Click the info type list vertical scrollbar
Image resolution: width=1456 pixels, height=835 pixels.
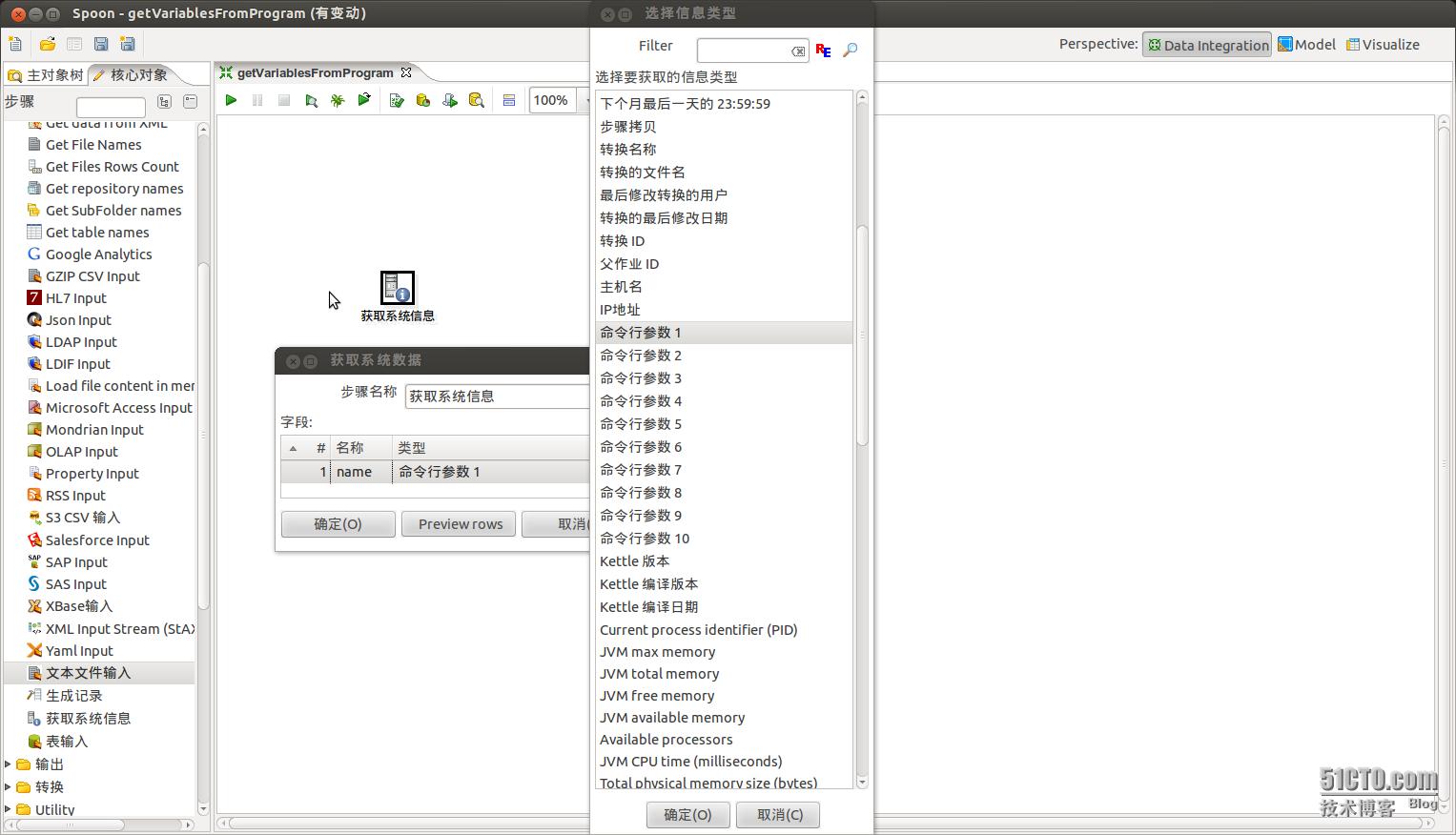click(x=862, y=334)
